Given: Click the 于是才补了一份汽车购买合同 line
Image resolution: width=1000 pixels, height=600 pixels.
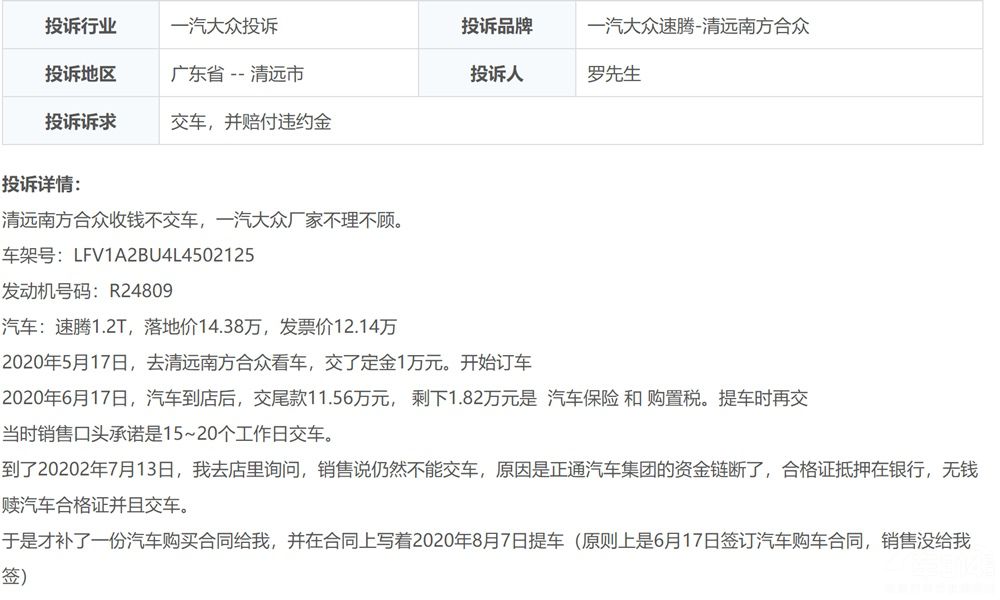Looking at the screenshot, I should (486, 541).
